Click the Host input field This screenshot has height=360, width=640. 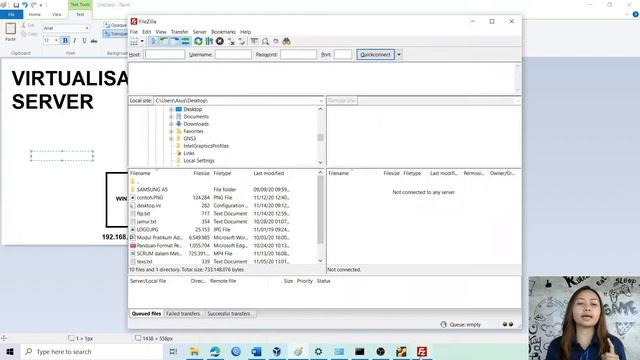point(164,54)
